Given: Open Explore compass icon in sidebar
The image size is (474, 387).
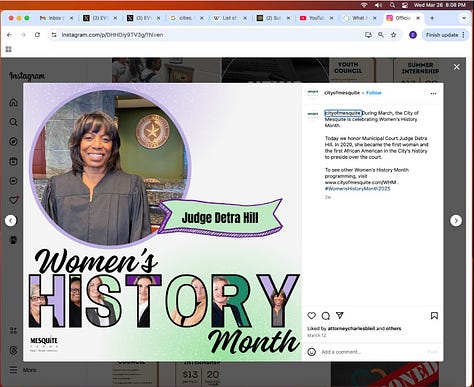Looking at the screenshot, I should coord(13,142).
